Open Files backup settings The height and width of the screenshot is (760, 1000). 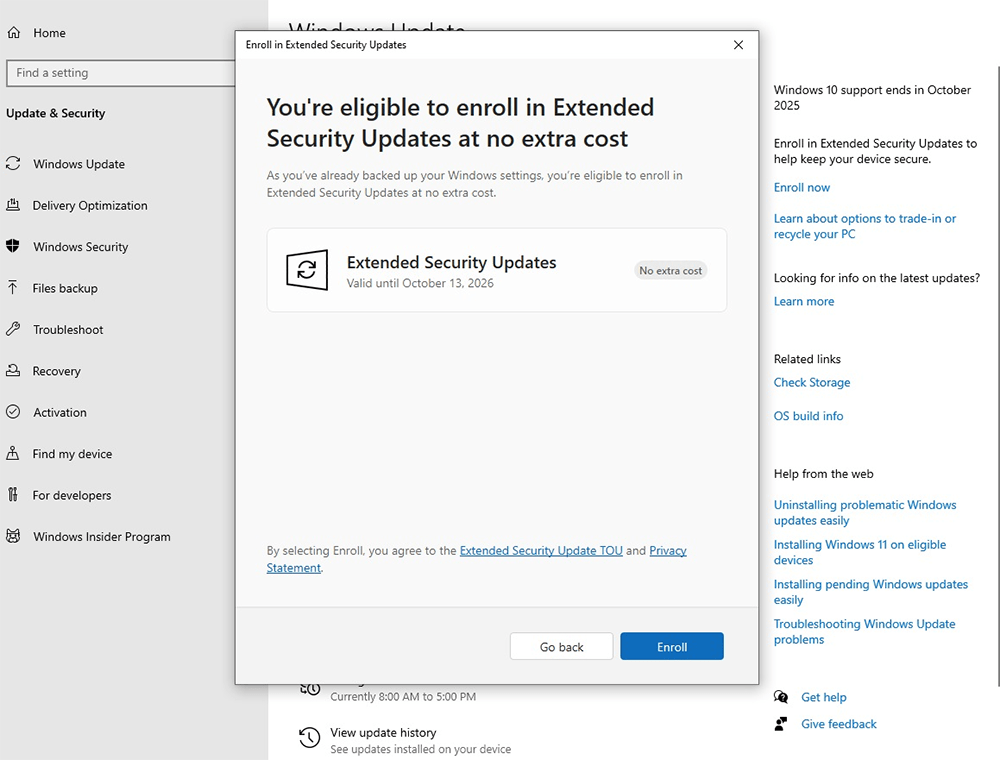pos(15,288)
